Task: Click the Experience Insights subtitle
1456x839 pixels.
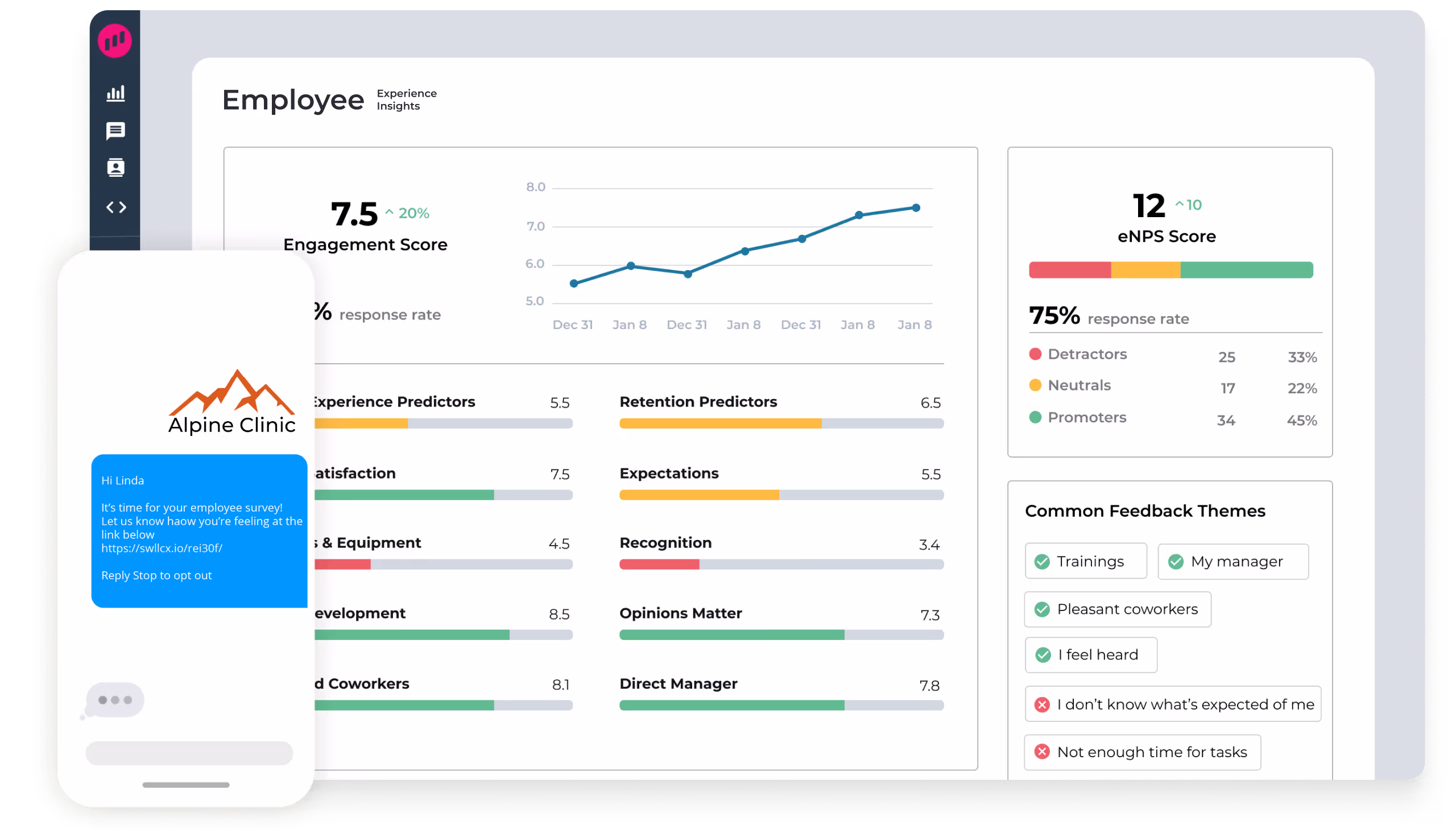Action: pyautogui.click(x=406, y=99)
